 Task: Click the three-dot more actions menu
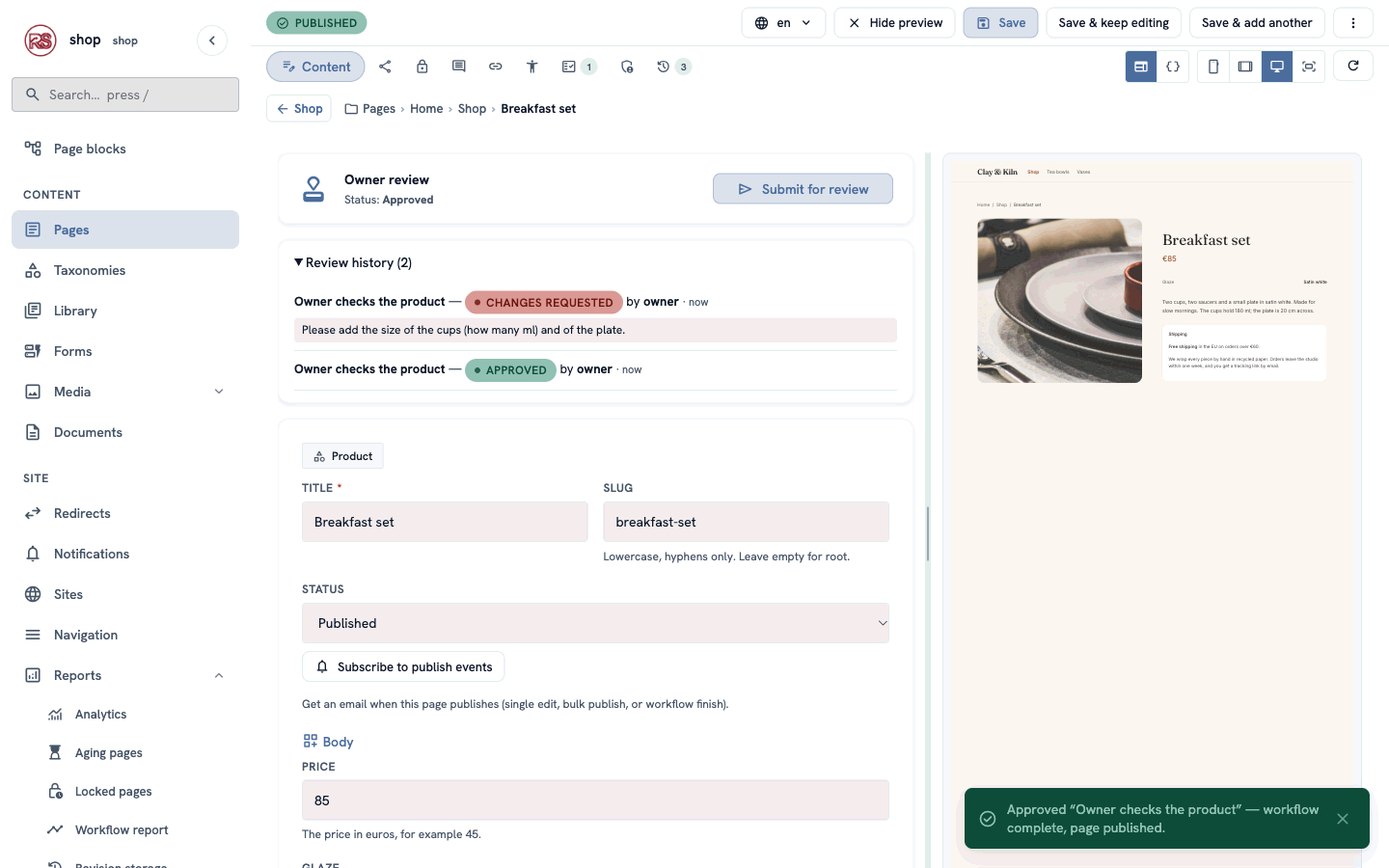pyautogui.click(x=1353, y=23)
